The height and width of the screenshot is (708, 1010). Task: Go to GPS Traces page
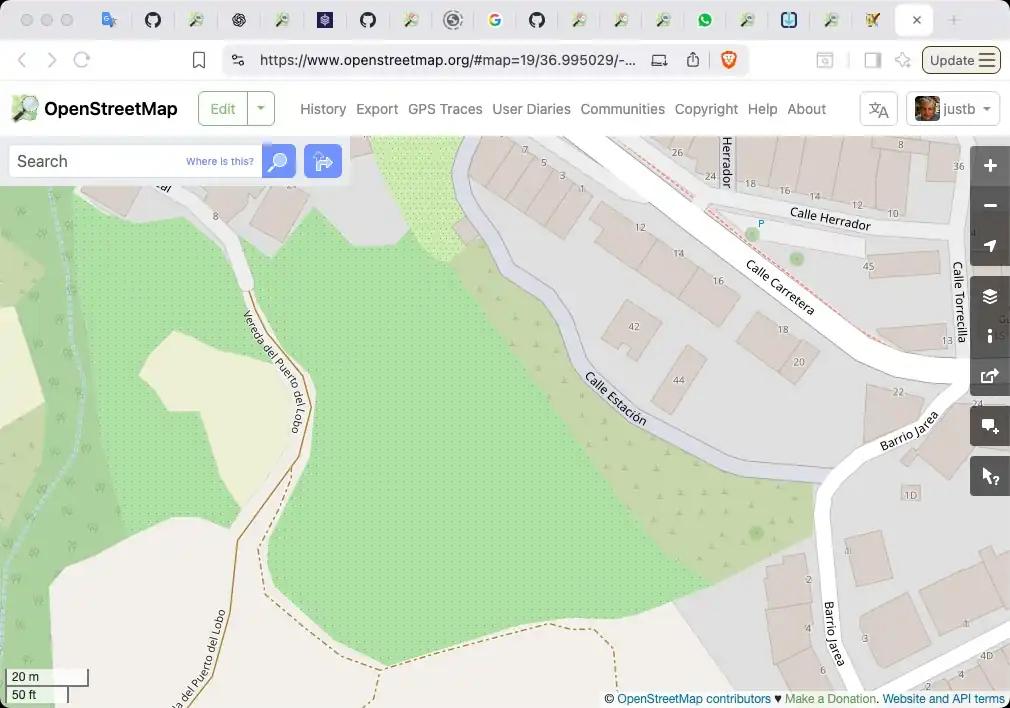(x=445, y=109)
